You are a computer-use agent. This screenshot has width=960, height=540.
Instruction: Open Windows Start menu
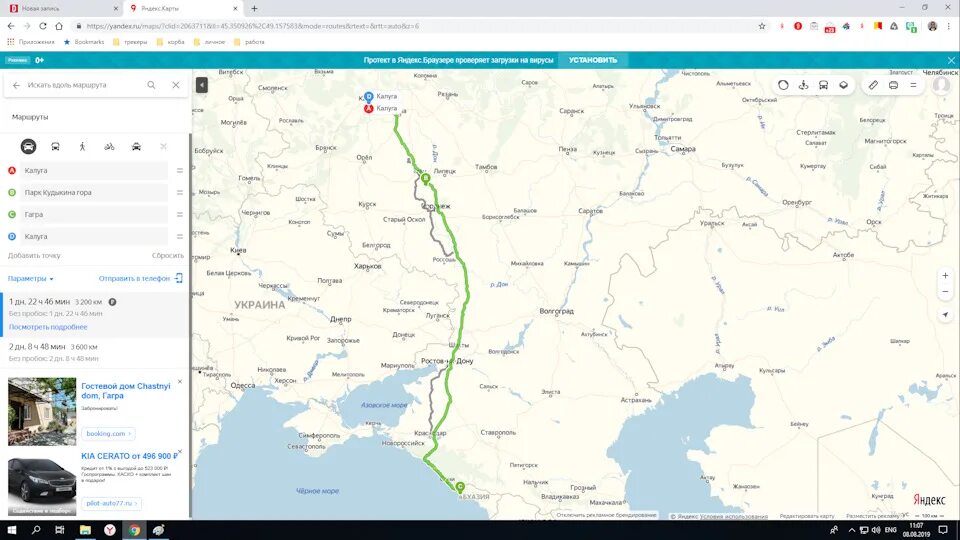click(x=12, y=530)
